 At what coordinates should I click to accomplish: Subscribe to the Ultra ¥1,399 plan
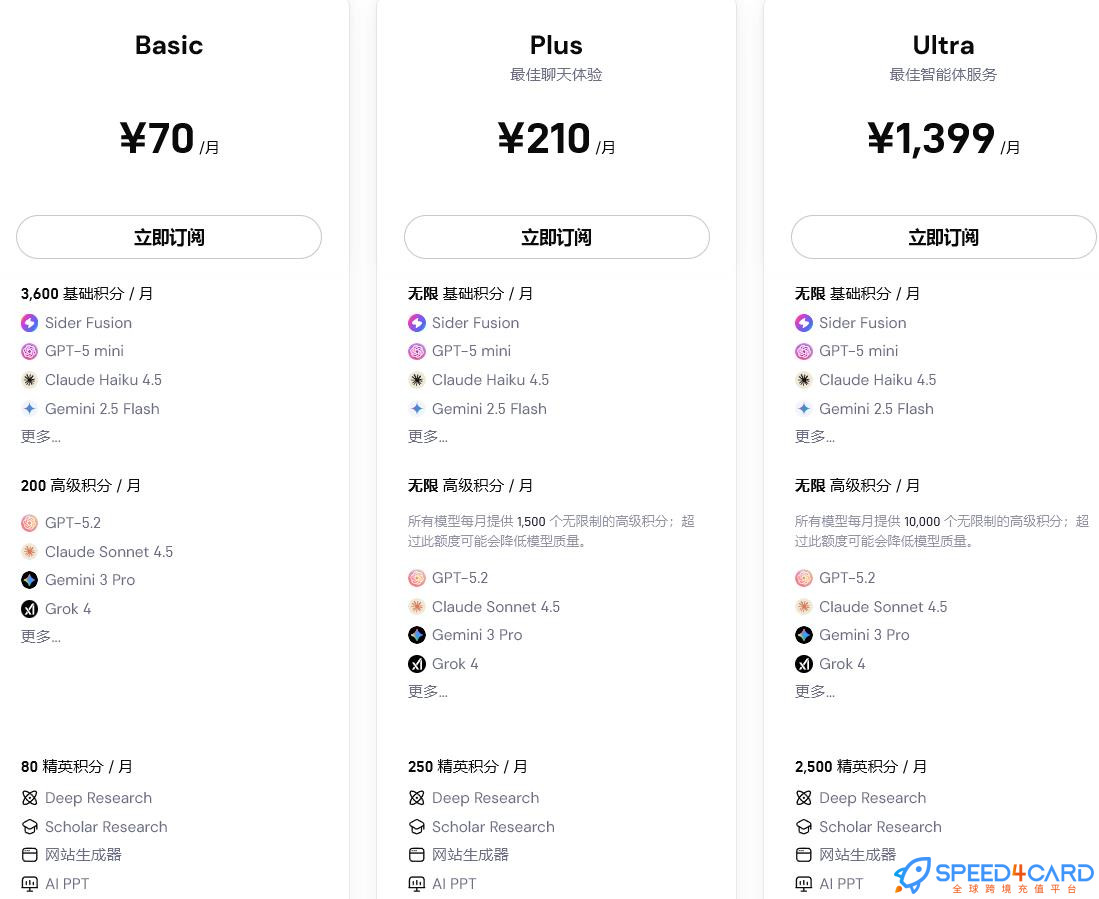(943, 238)
